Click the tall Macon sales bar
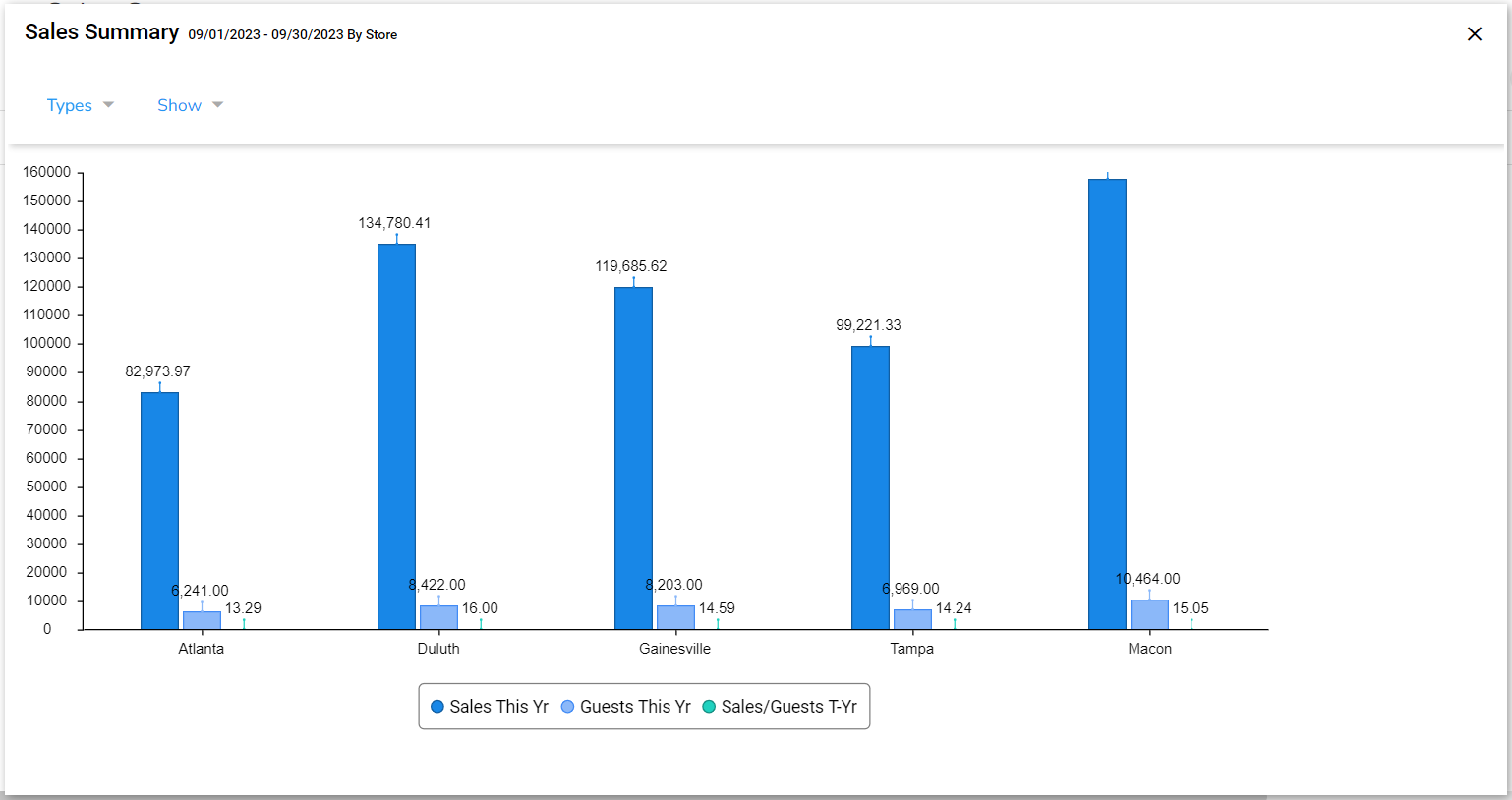 tap(1107, 404)
